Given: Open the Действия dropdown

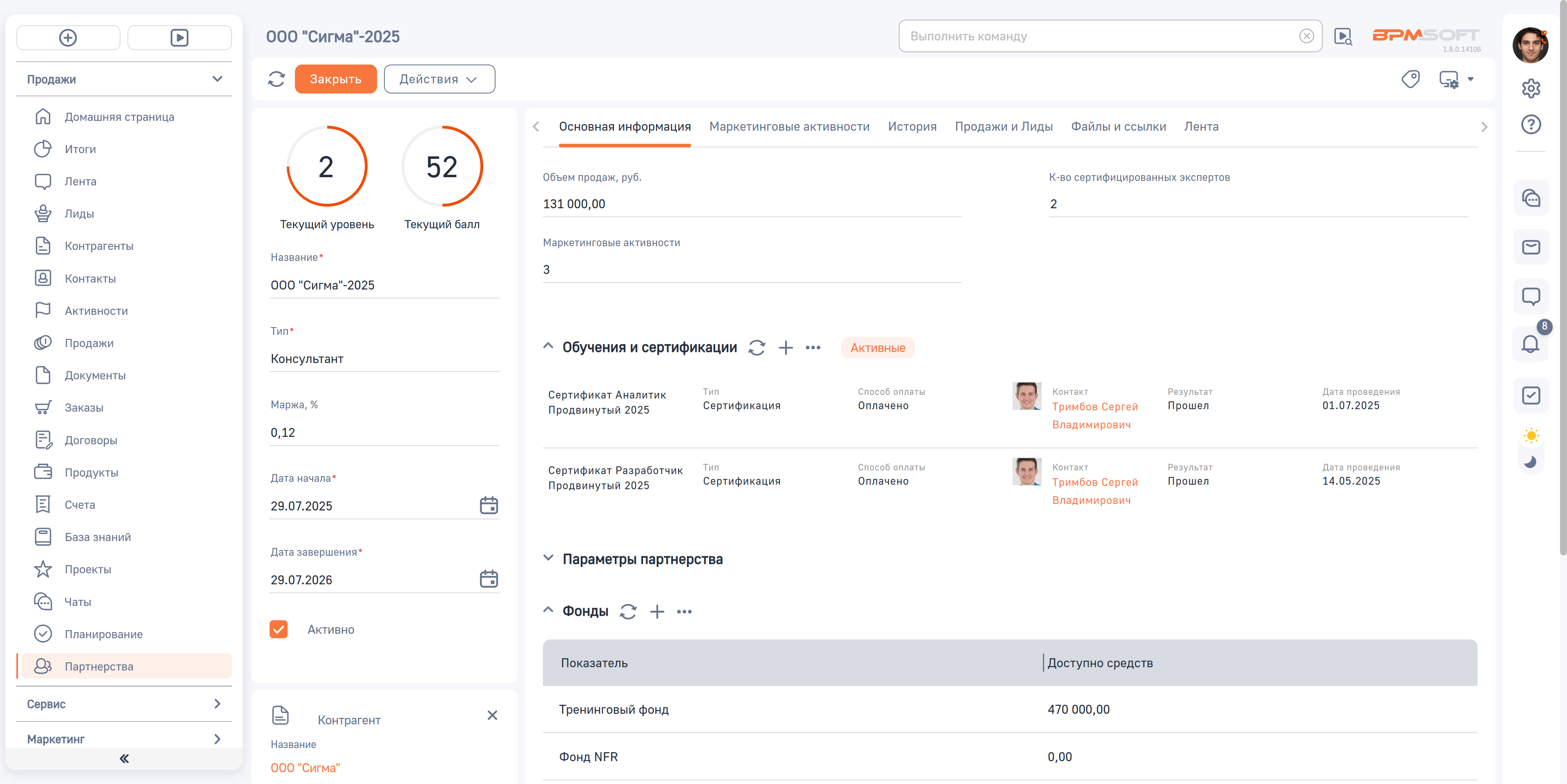Looking at the screenshot, I should (x=439, y=79).
